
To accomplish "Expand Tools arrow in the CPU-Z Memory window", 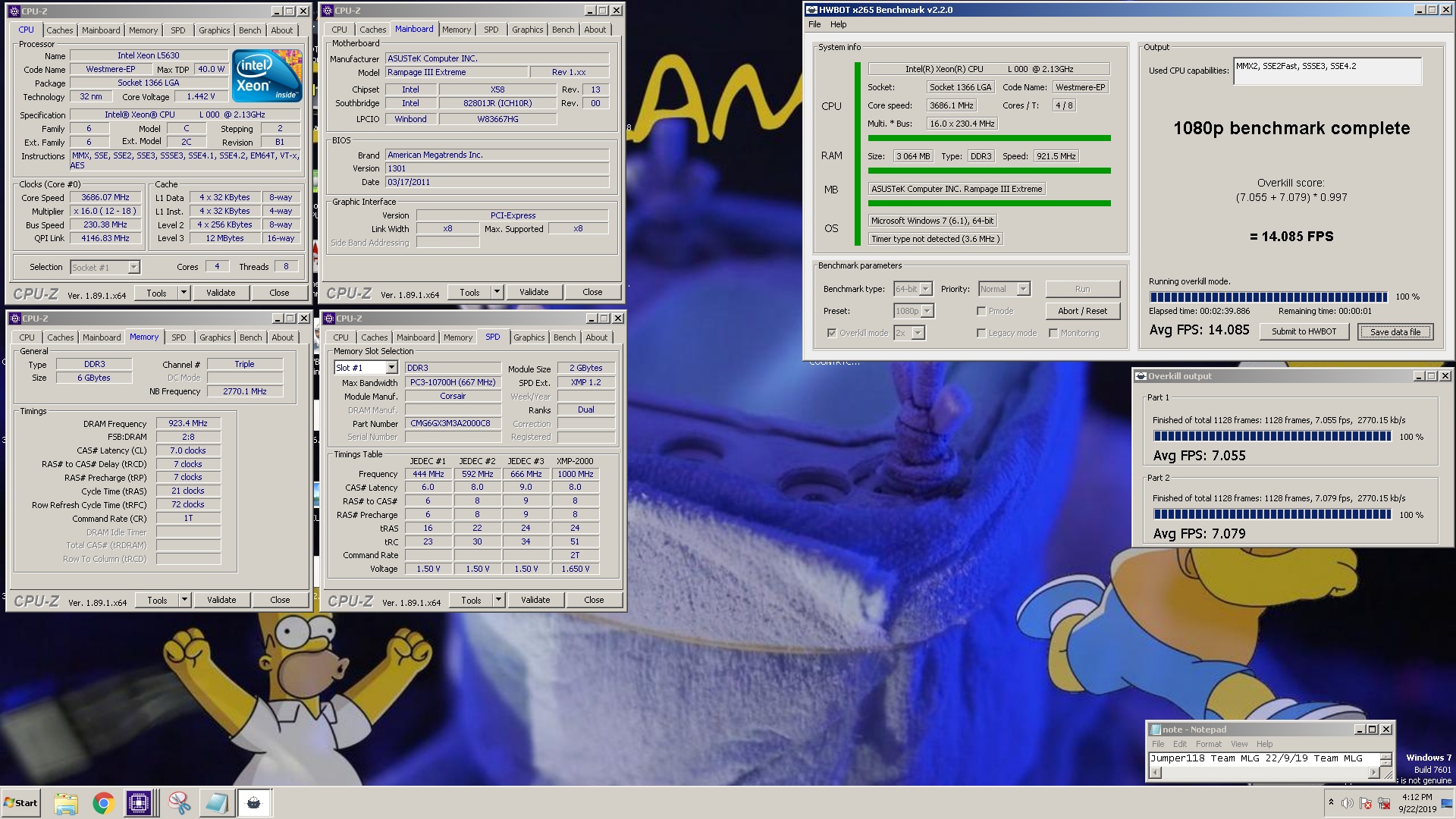I will point(184,600).
